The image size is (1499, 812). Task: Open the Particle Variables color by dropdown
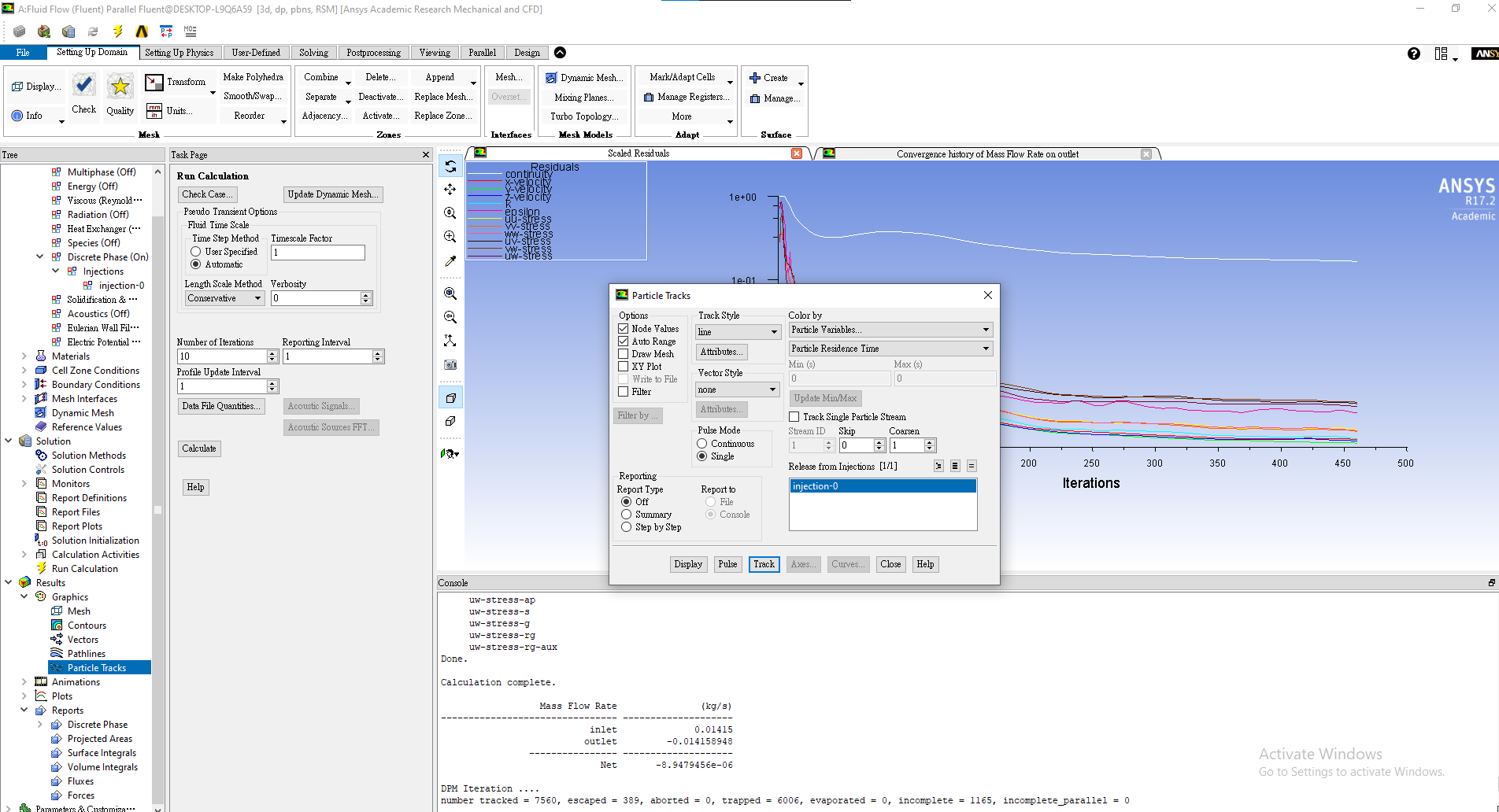tap(890, 330)
